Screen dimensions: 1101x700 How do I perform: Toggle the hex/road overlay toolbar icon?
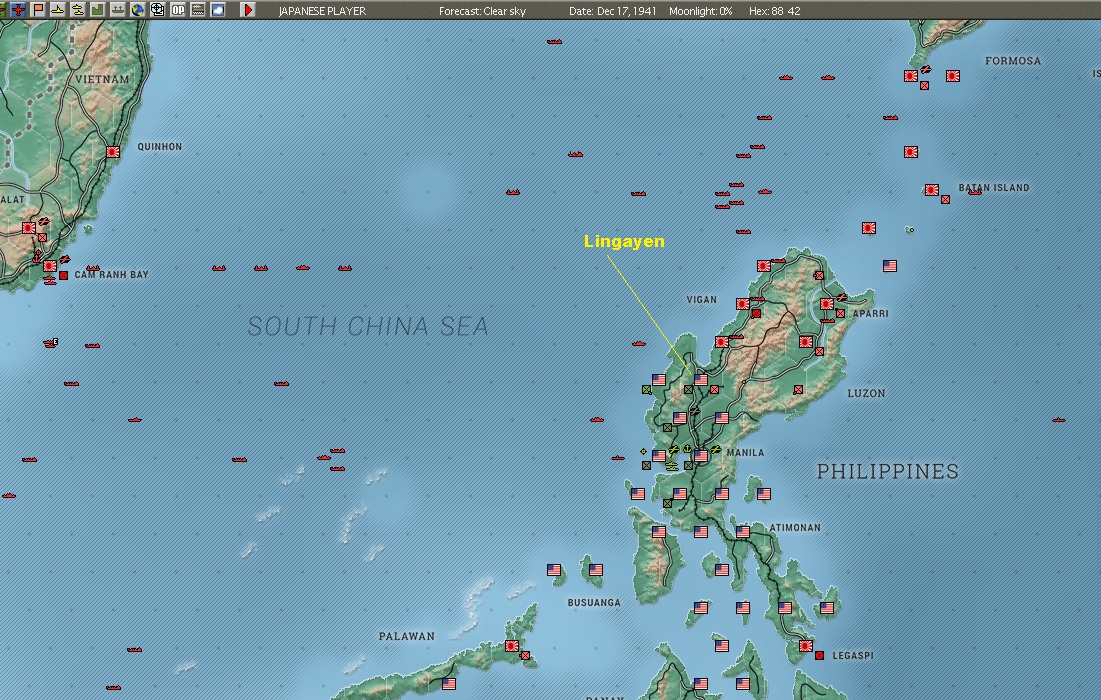[x=198, y=10]
